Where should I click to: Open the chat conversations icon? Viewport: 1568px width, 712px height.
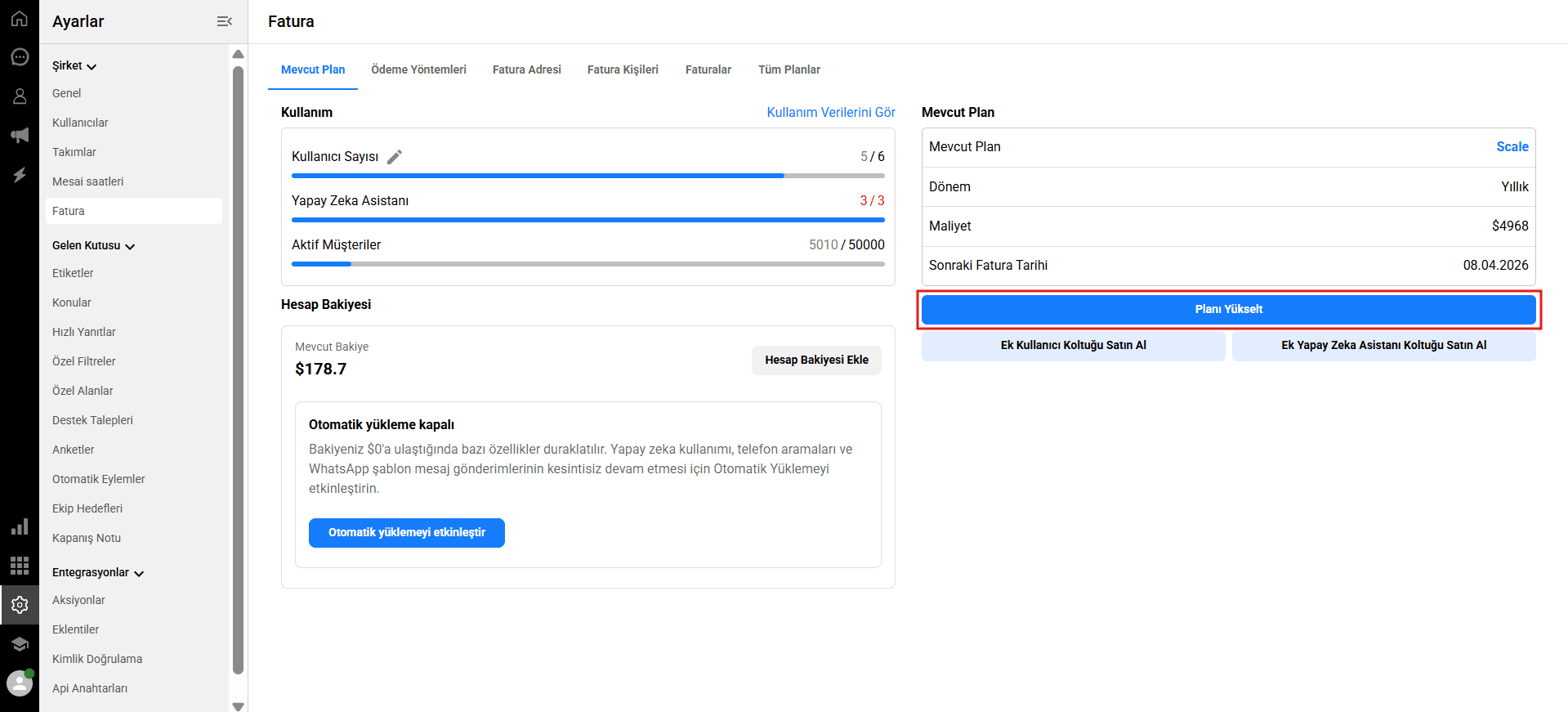coord(20,57)
